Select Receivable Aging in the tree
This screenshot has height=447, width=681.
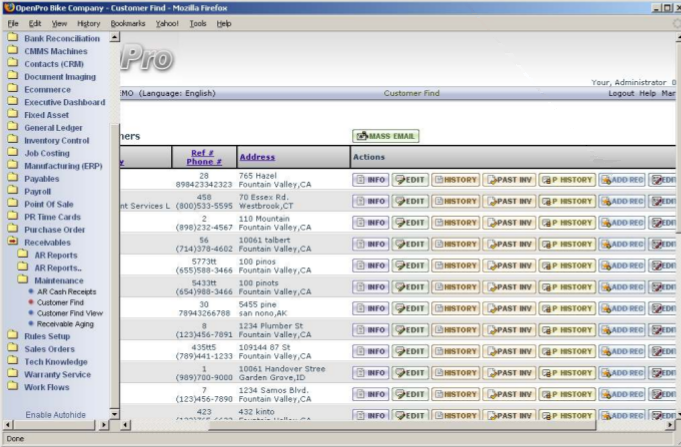tap(66, 324)
